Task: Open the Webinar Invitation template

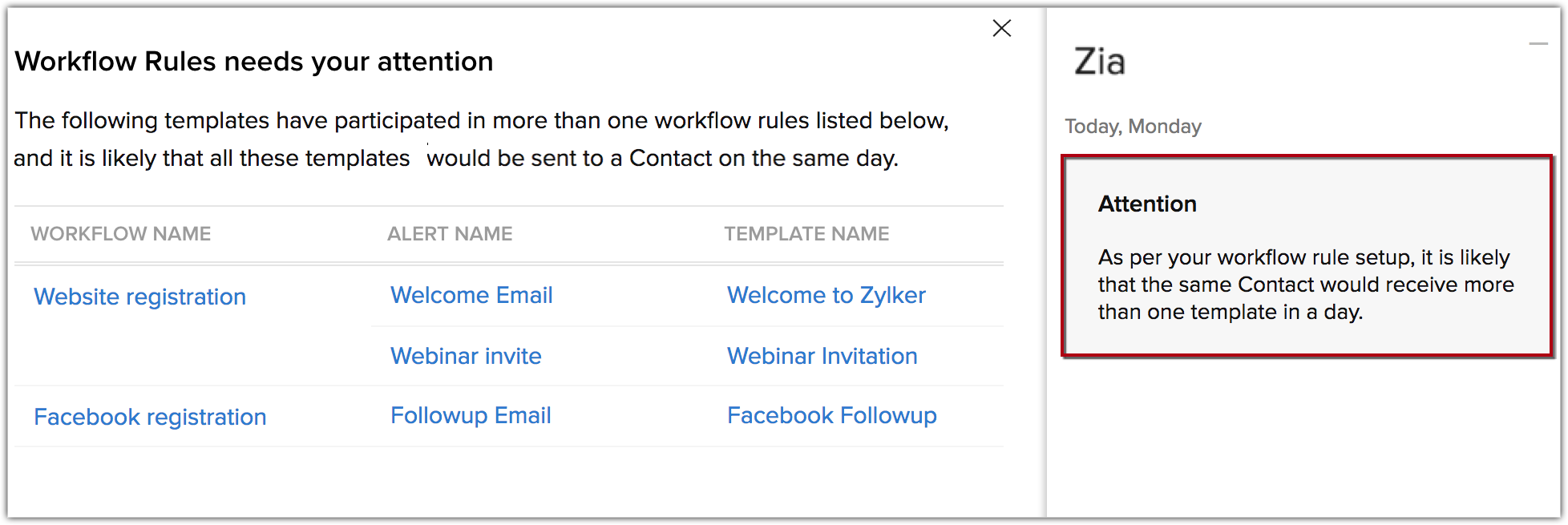Action: [822, 356]
